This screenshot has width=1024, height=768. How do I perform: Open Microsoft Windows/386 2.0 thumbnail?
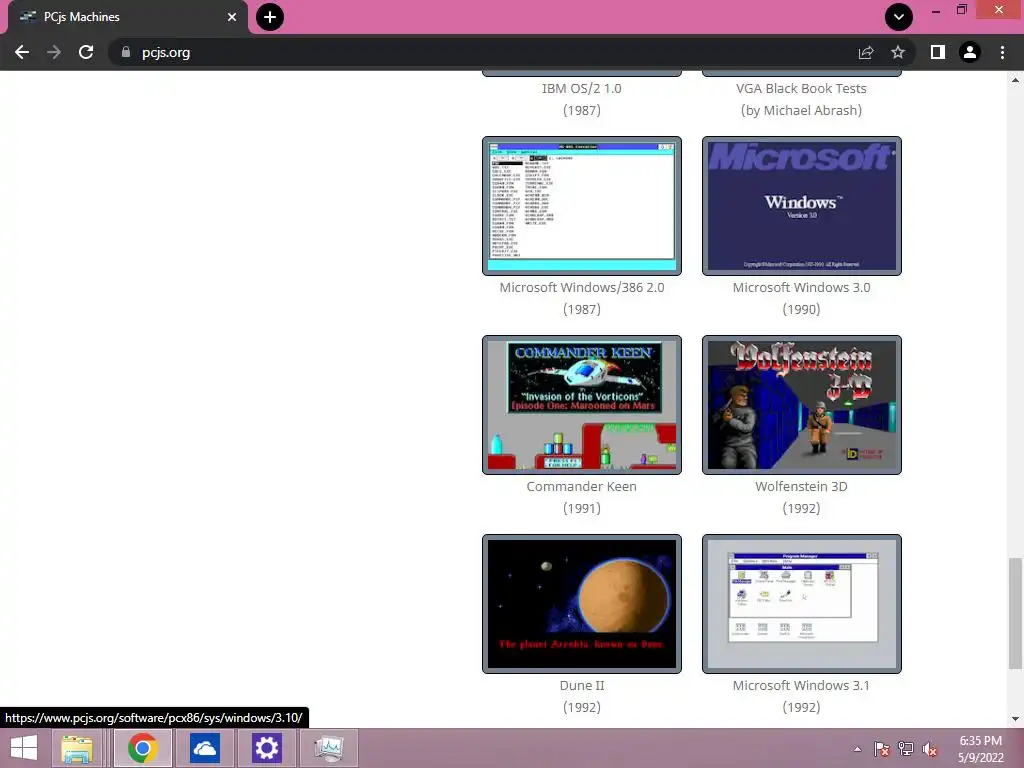coord(582,206)
